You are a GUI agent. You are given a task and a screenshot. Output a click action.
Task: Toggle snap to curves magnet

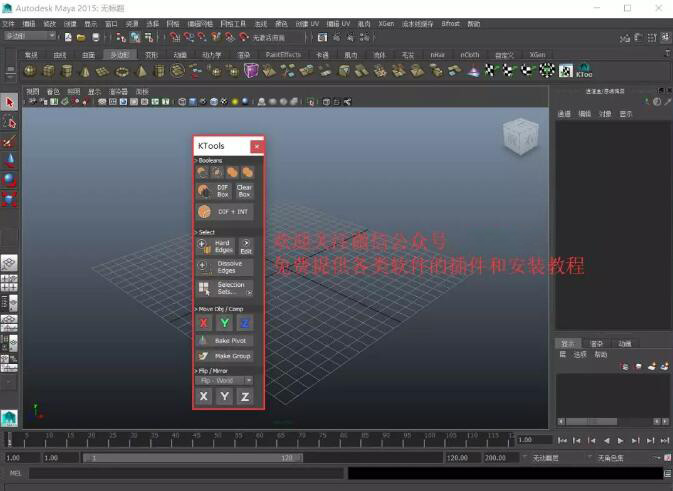tap(188, 38)
